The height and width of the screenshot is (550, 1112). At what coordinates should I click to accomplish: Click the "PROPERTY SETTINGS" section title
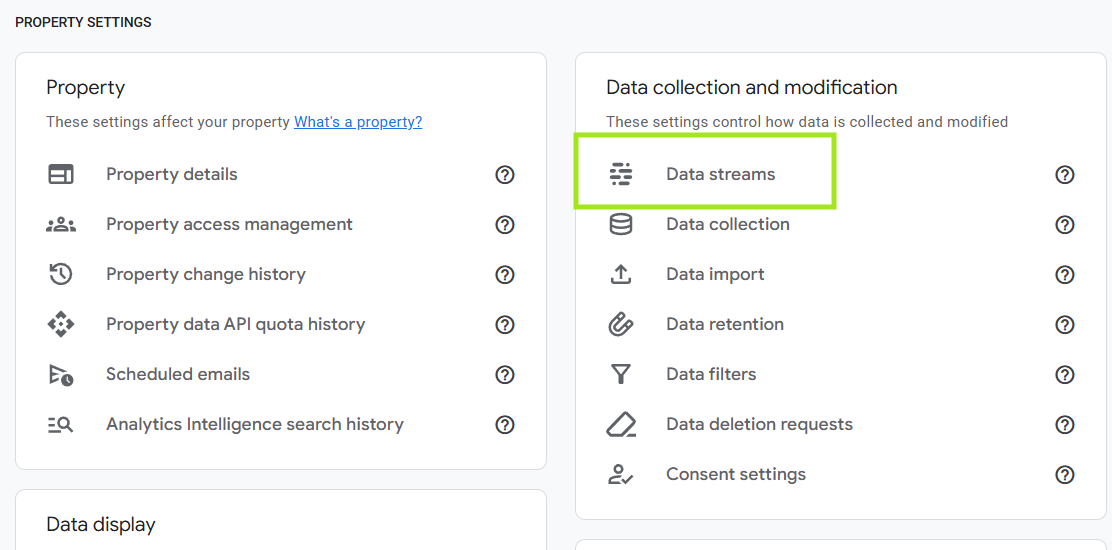coord(83,23)
